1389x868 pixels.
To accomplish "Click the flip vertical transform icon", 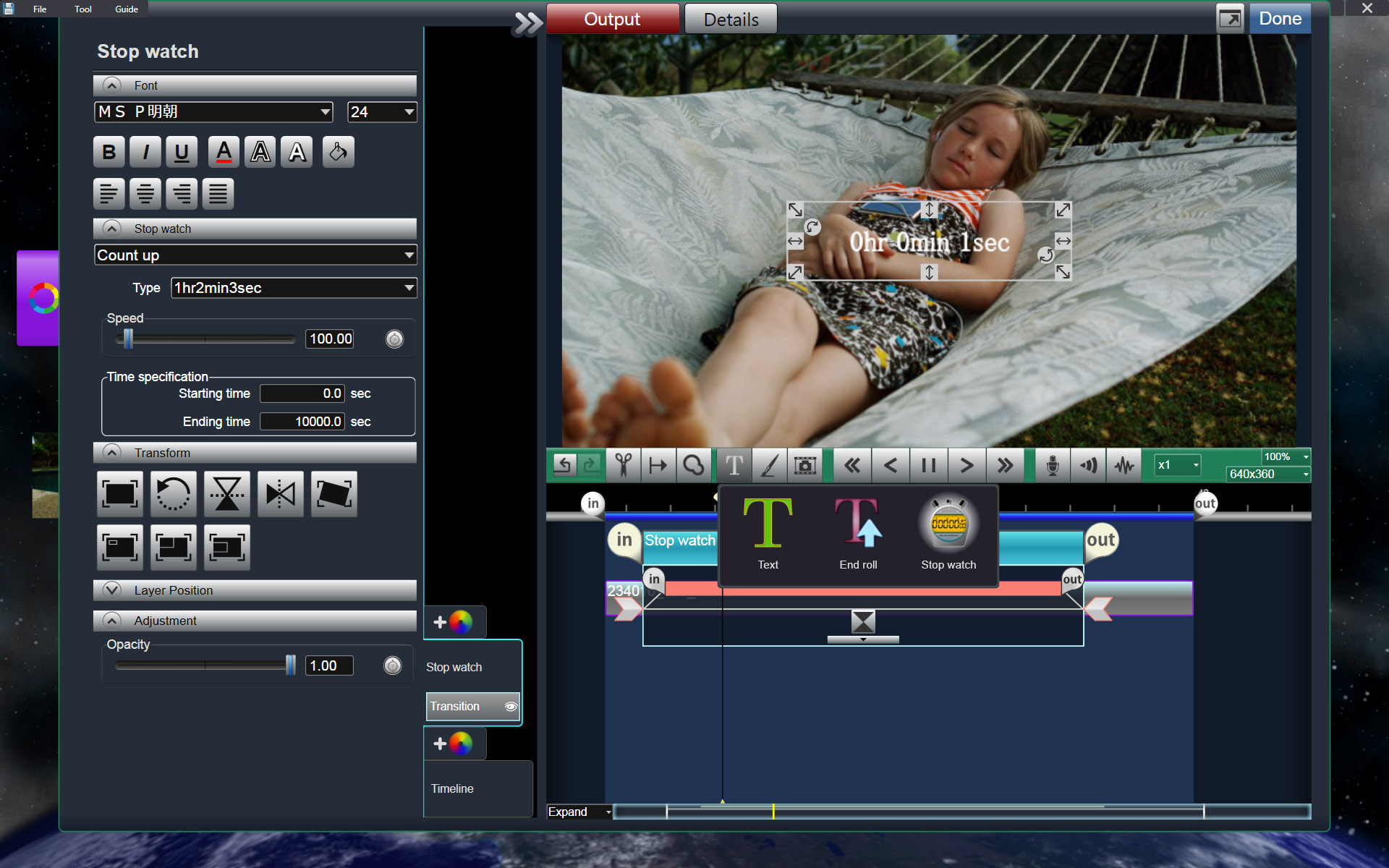I will click(227, 494).
